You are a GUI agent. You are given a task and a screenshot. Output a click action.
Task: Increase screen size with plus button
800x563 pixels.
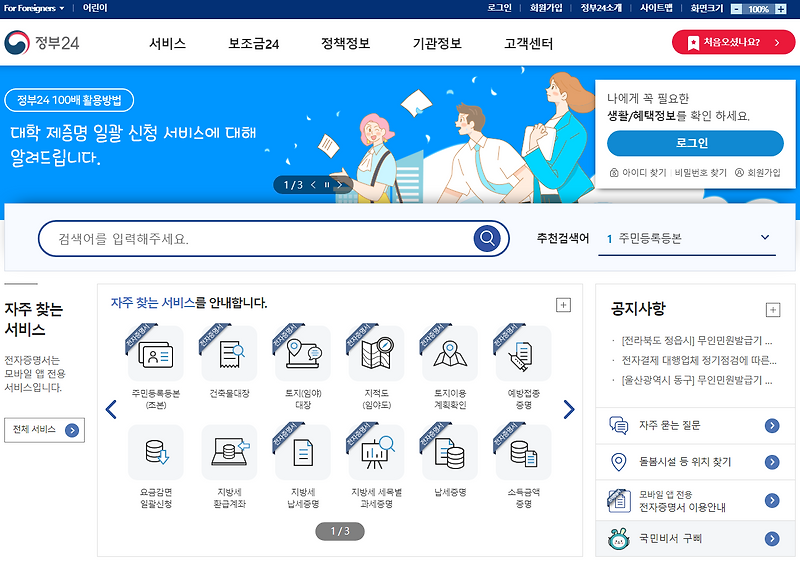tap(781, 9)
